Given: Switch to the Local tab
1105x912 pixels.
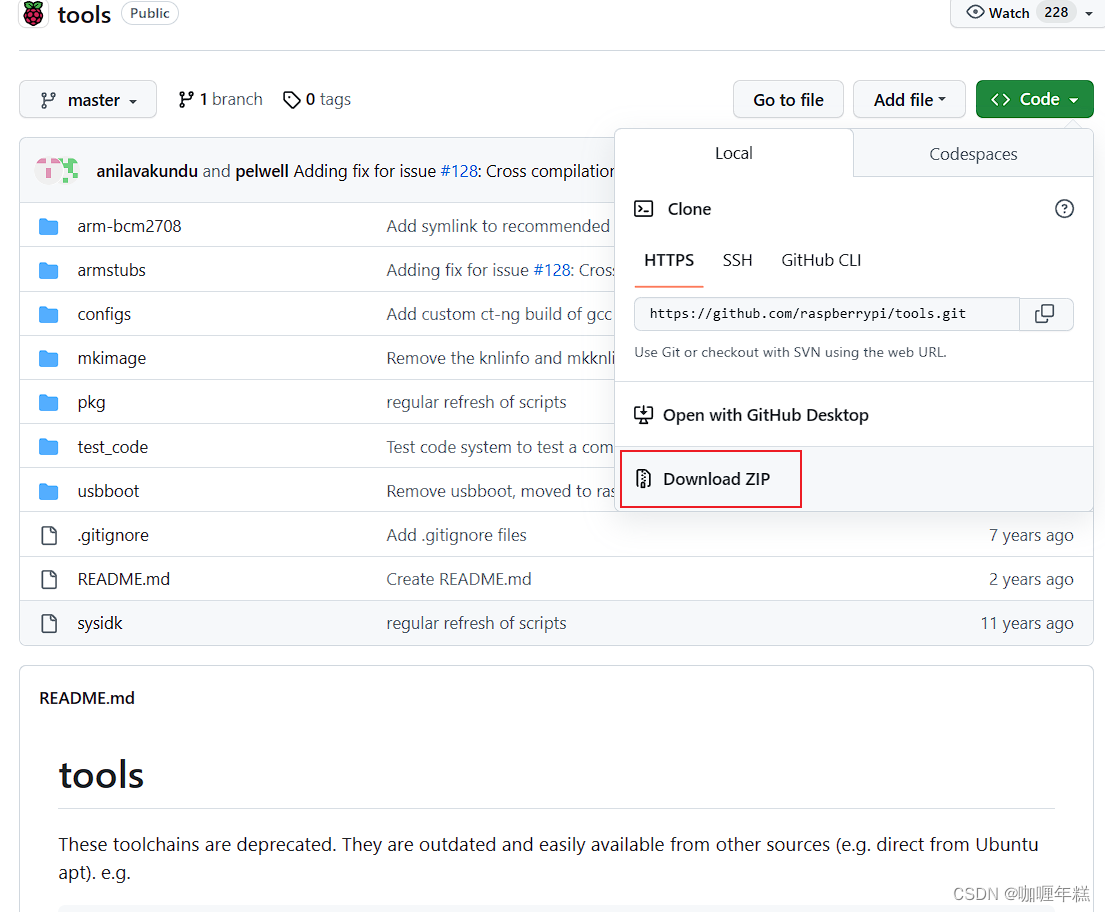Looking at the screenshot, I should pyautogui.click(x=734, y=153).
